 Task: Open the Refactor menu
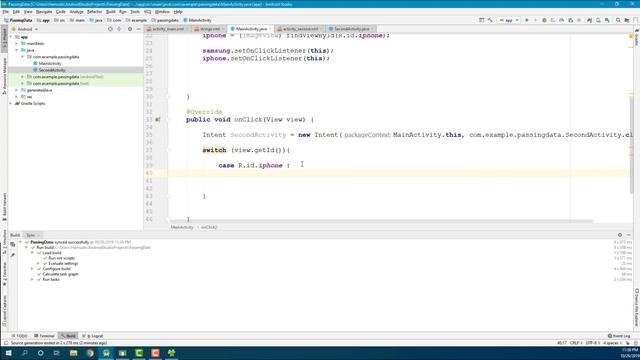94,12
